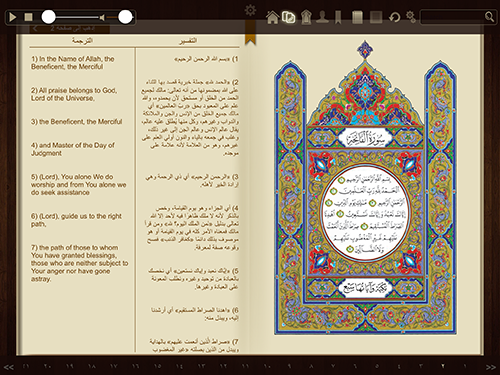The width and height of the screenshot is (500, 375).
Task: Click translation "3) the Beneficent, the Merciful"
Action: (77, 122)
